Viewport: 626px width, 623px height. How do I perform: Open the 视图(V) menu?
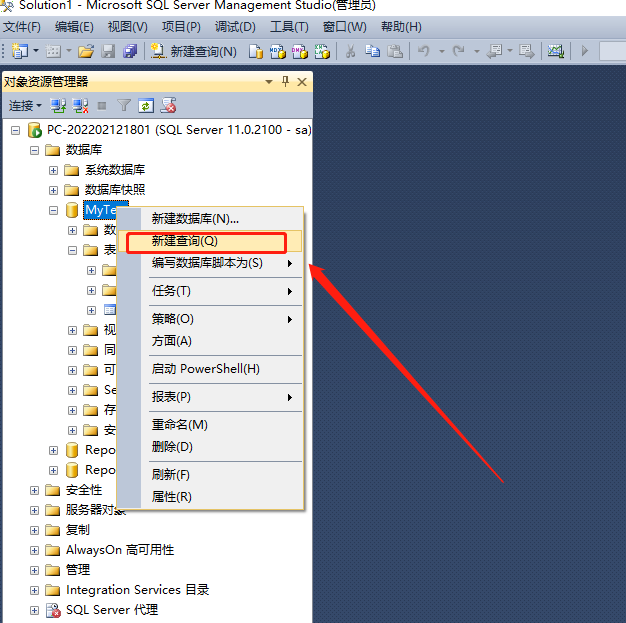128,27
